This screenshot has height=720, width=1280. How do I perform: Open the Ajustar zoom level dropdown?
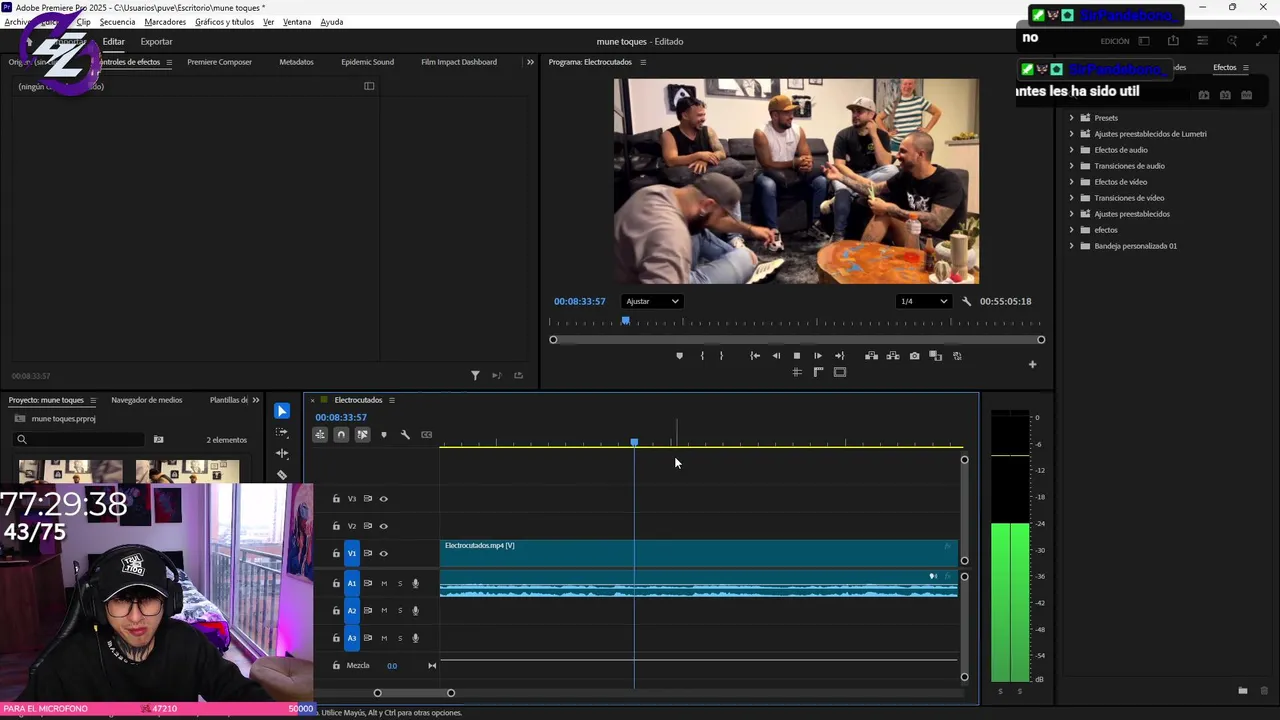[652, 301]
